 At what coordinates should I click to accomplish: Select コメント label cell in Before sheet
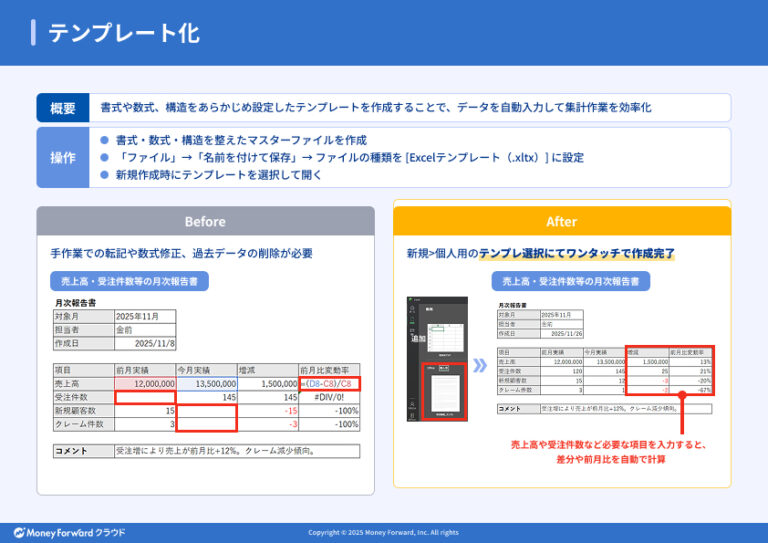(x=84, y=451)
